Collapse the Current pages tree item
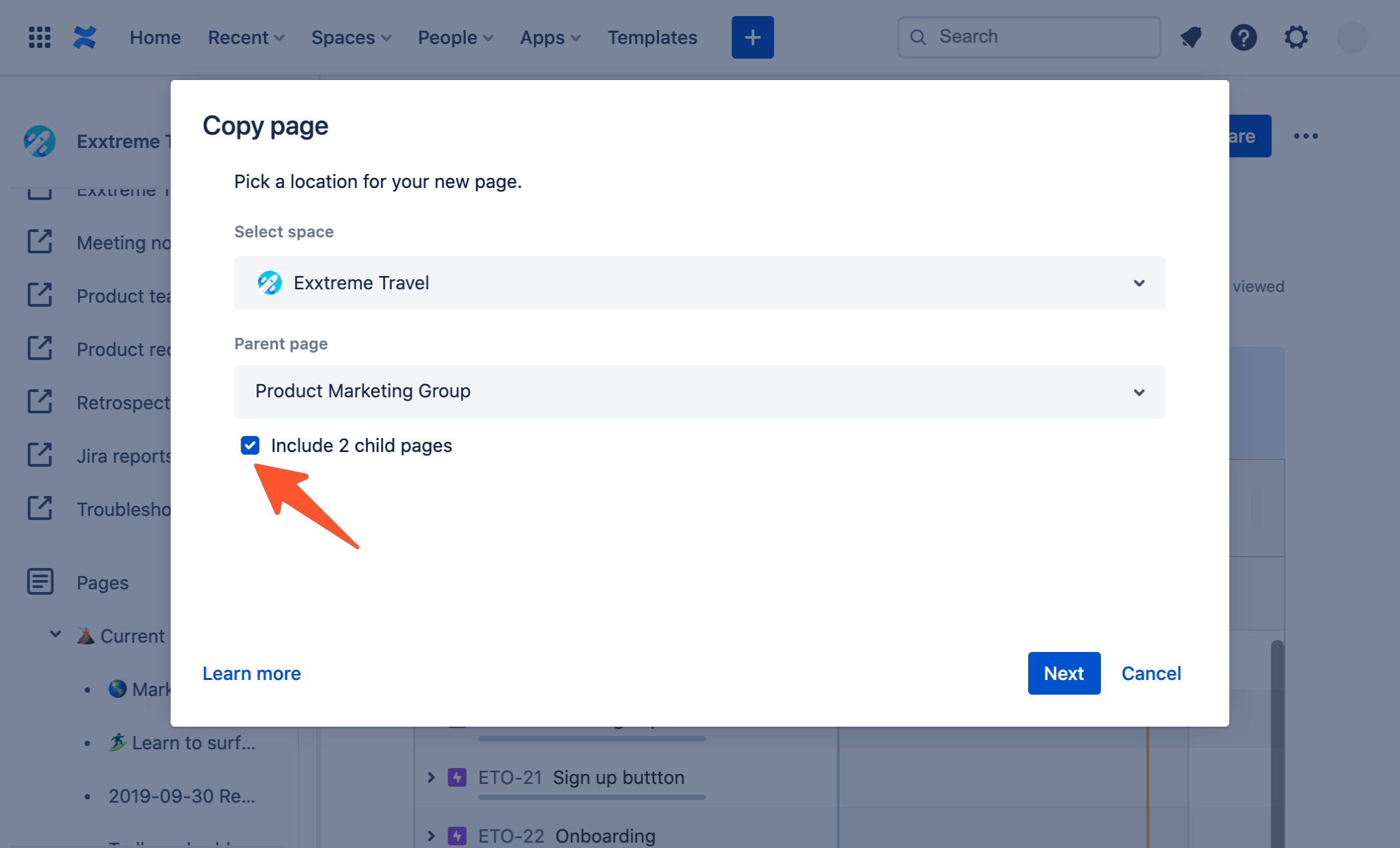 coord(56,635)
